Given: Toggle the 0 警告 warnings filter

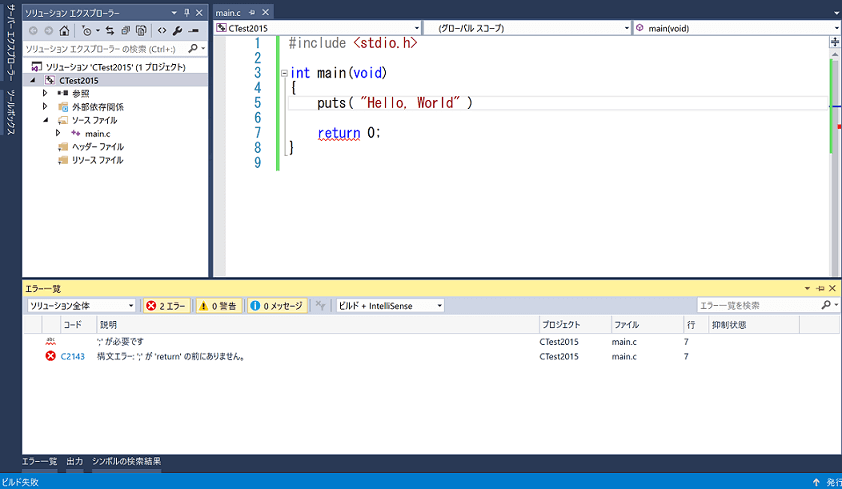Looking at the screenshot, I should click(219, 305).
